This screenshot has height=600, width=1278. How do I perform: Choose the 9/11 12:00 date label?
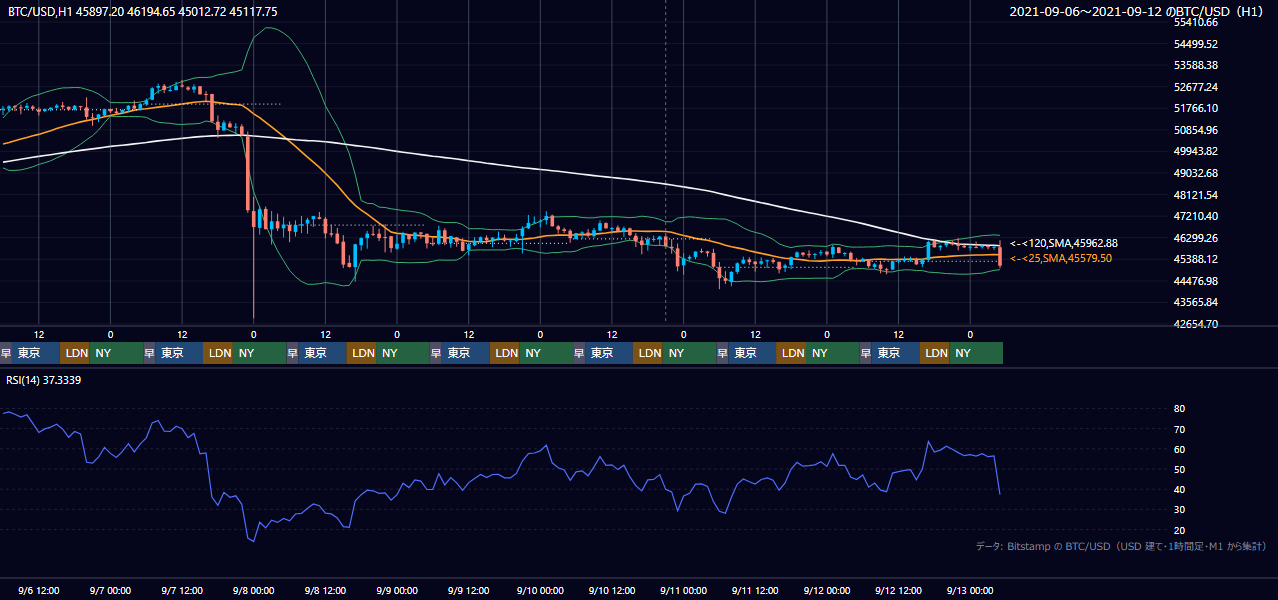pyautogui.click(x=755, y=590)
